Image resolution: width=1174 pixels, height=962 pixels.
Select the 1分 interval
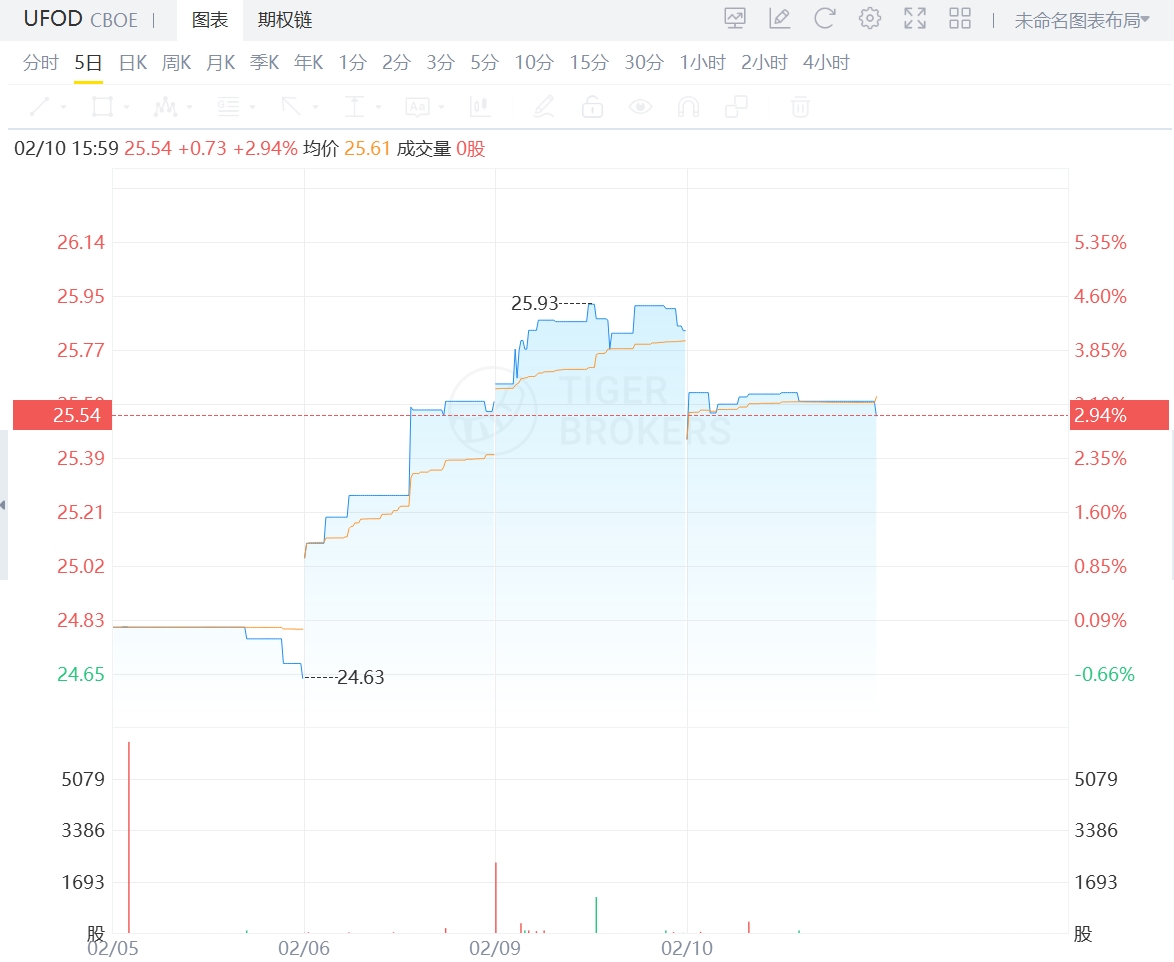[x=353, y=63]
